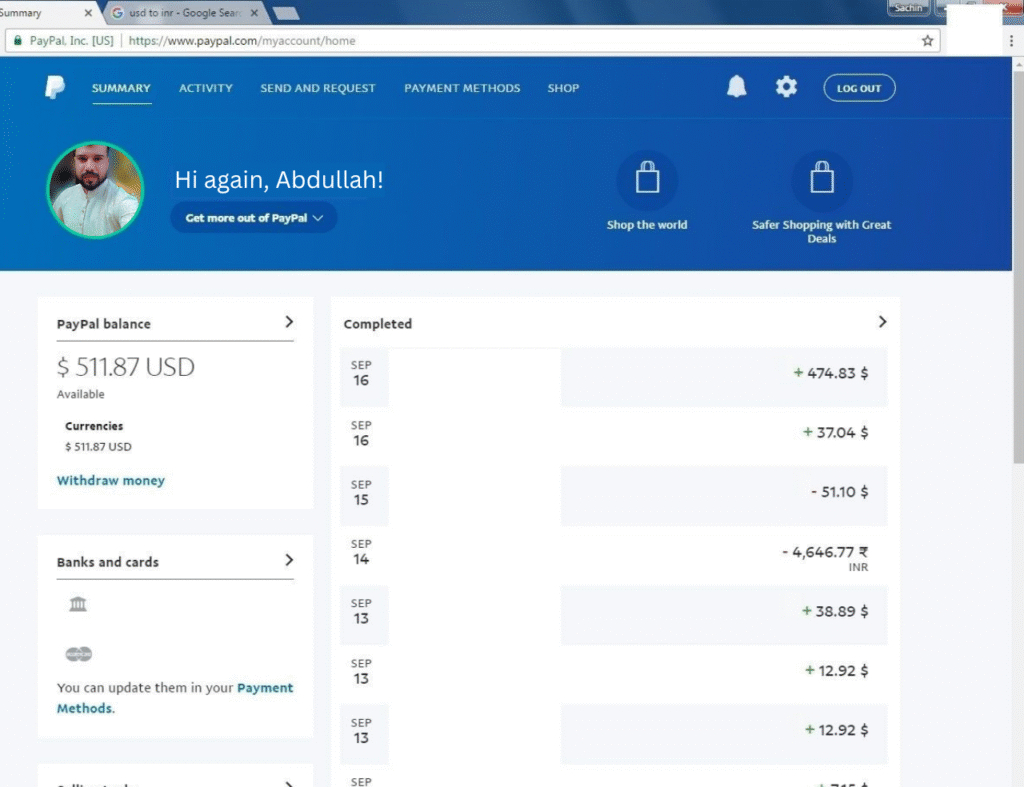The height and width of the screenshot is (787, 1024).
Task: Click the Withdraw money link
Action: [x=111, y=481]
